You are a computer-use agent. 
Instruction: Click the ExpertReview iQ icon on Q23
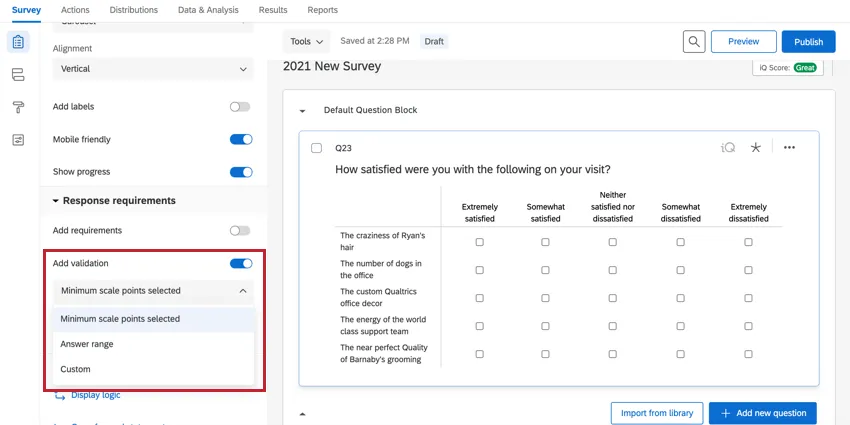(728, 148)
